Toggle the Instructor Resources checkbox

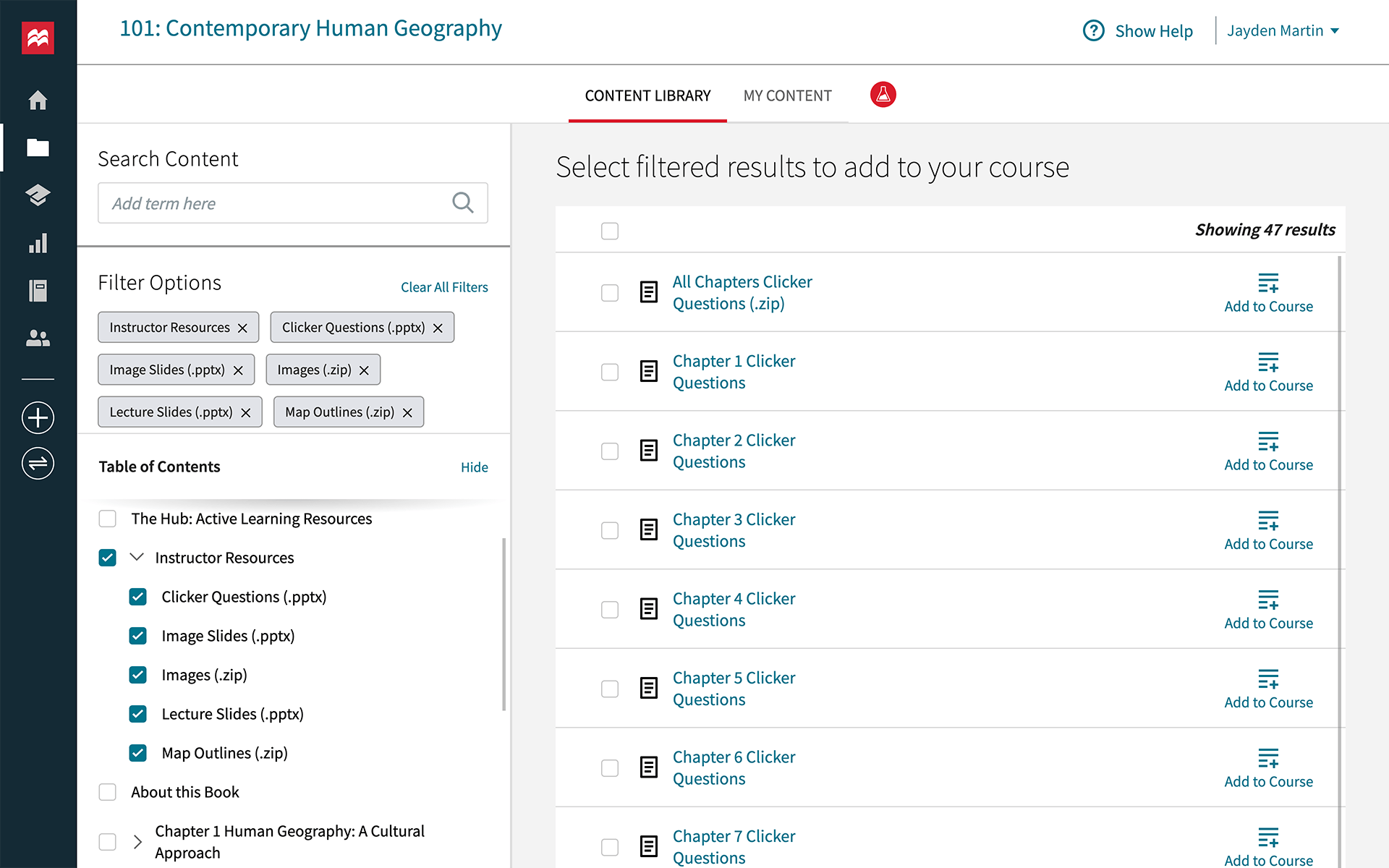click(108, 557)
